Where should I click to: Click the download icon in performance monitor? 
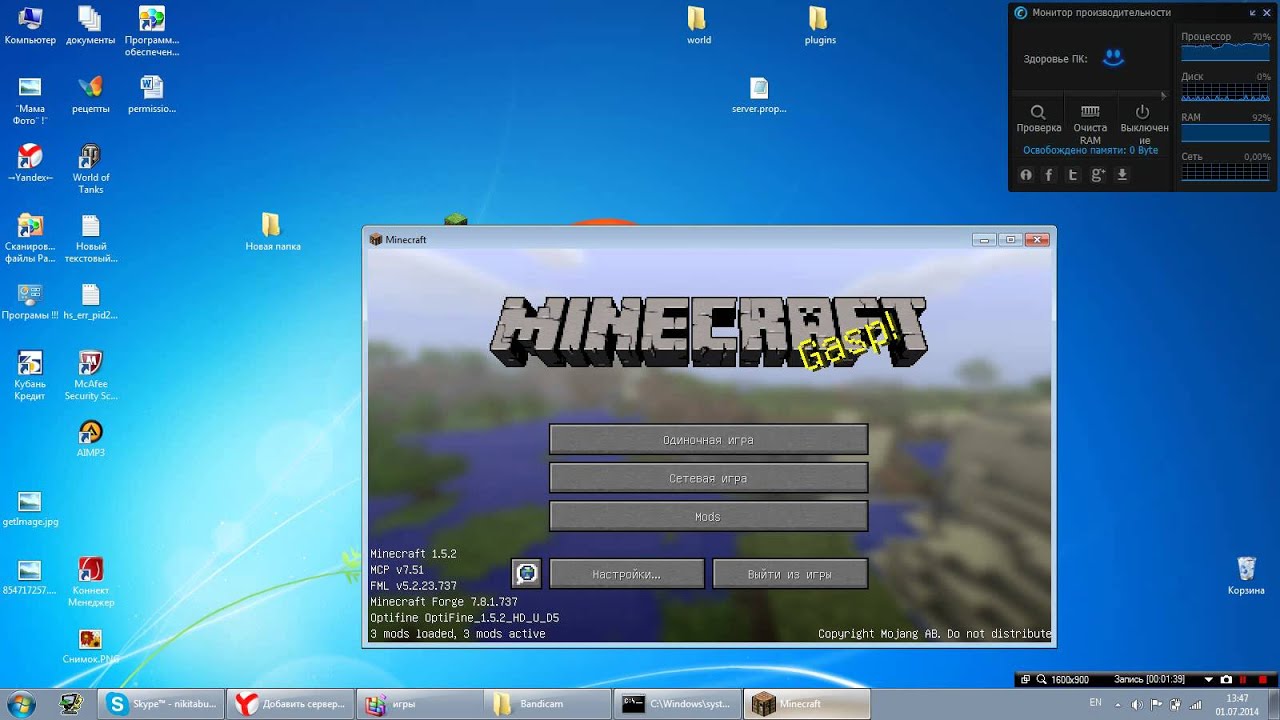pos(1122,175)
